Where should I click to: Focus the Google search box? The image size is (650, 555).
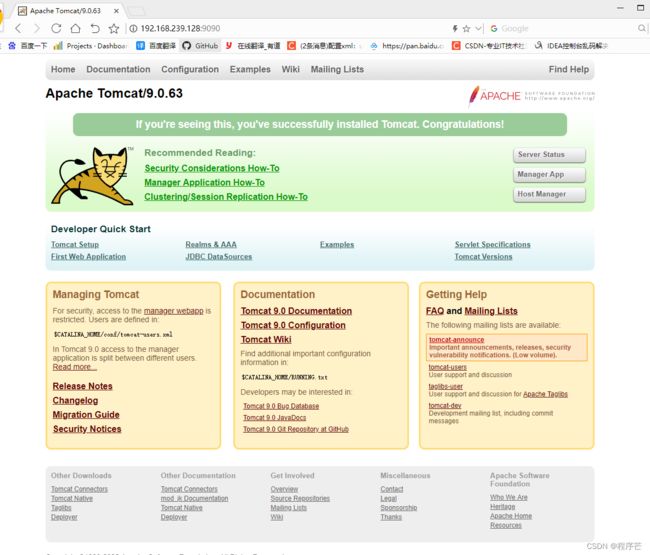(568, 28)
